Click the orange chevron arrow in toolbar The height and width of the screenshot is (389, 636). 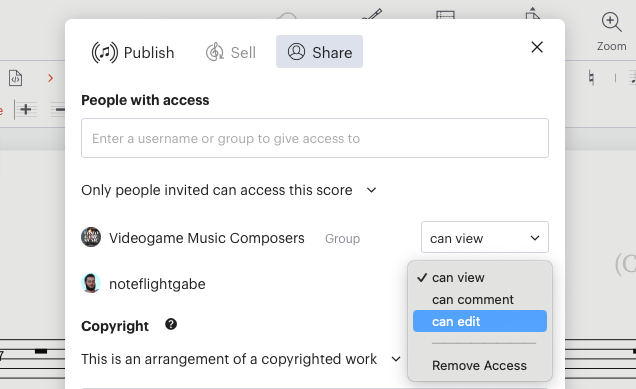coord(50,78)
